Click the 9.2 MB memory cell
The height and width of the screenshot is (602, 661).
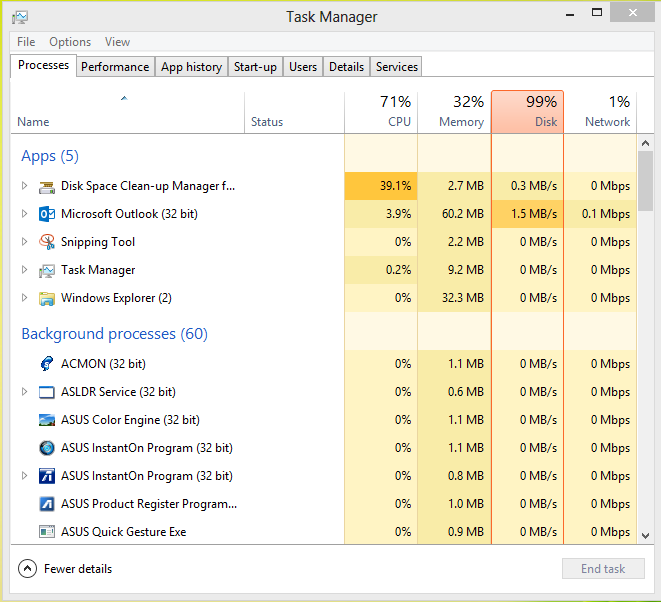click(454, 270)
